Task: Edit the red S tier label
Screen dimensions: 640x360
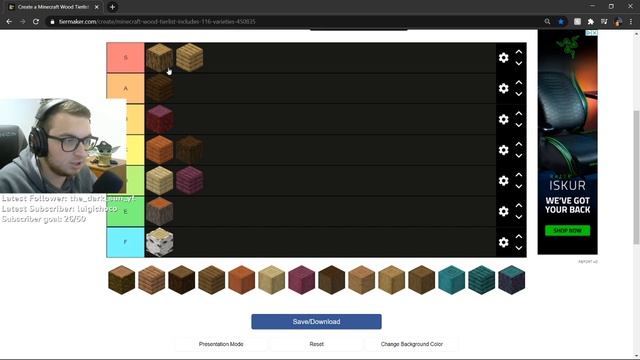Action: (125, 58)
